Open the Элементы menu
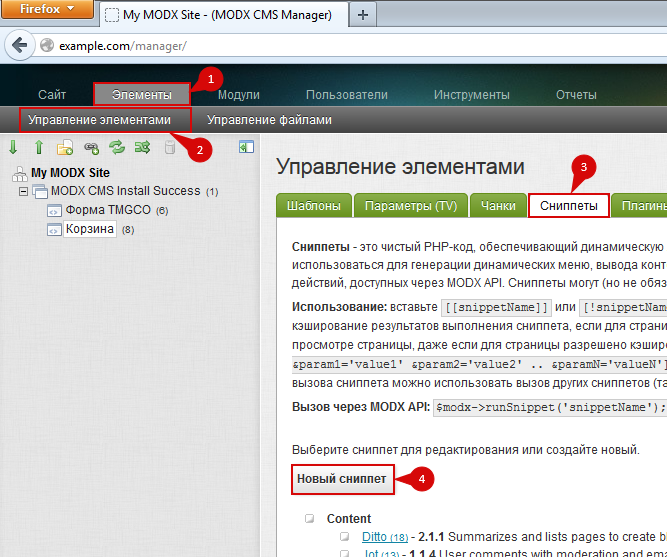 point(141,95)
